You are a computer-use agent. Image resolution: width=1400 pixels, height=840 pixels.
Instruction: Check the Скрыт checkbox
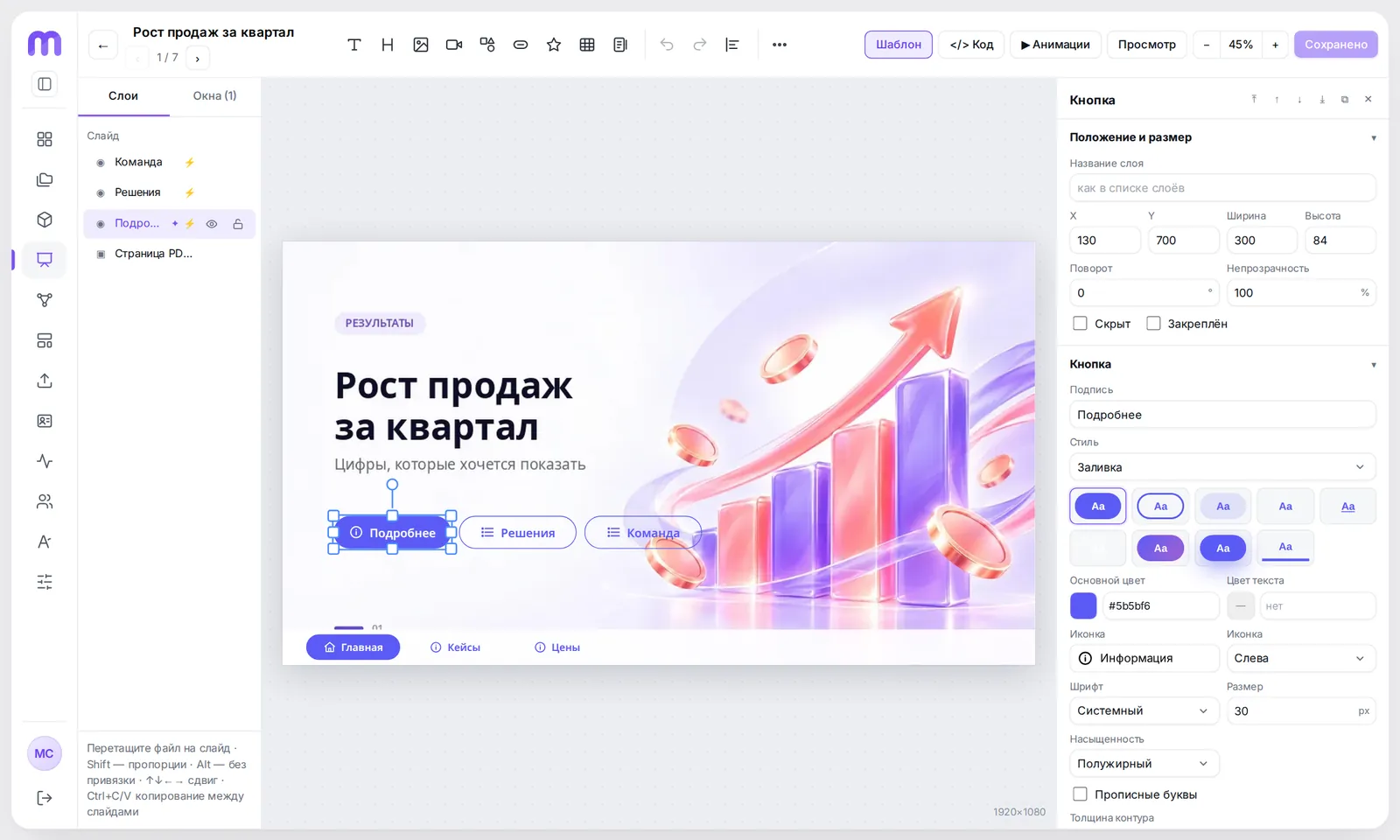click(1080, 324)
